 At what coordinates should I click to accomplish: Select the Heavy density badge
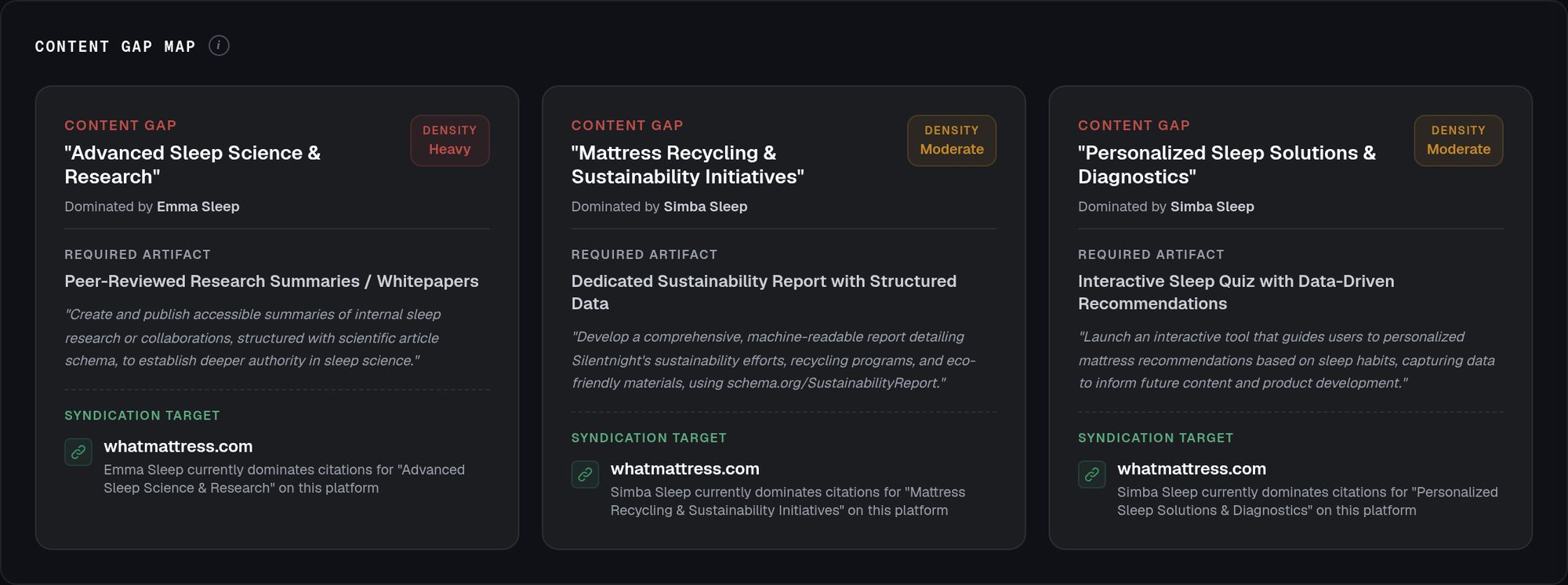tap(450, 140)
